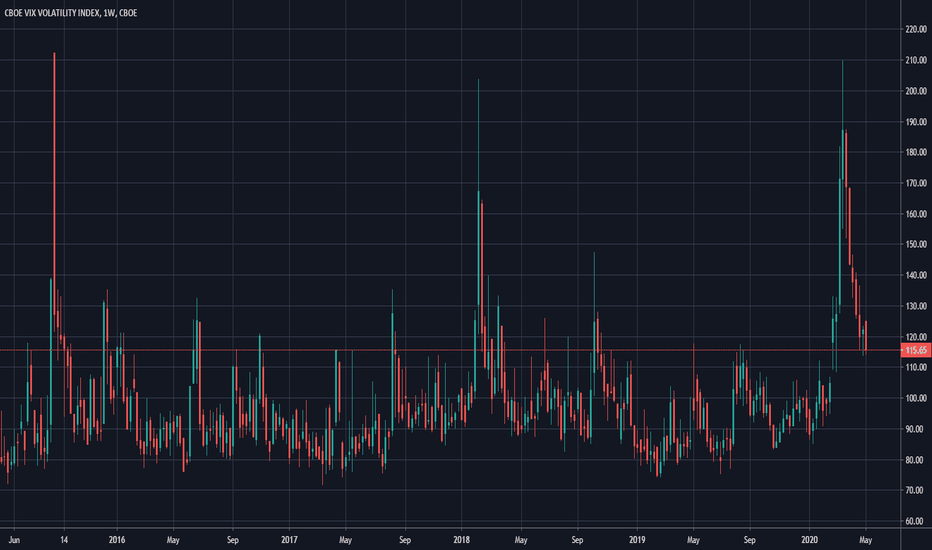This screenshot has width=932, height=550.
Task: Click the red dotted current price line
Action: (x=451, y=350)
